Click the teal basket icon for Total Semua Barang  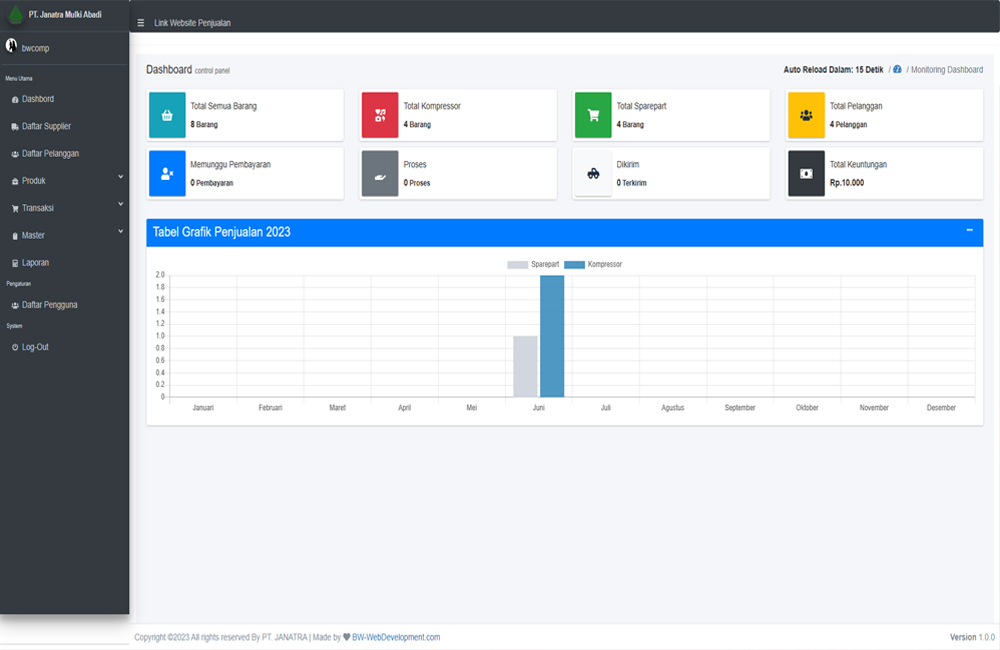tap(167, 115)
